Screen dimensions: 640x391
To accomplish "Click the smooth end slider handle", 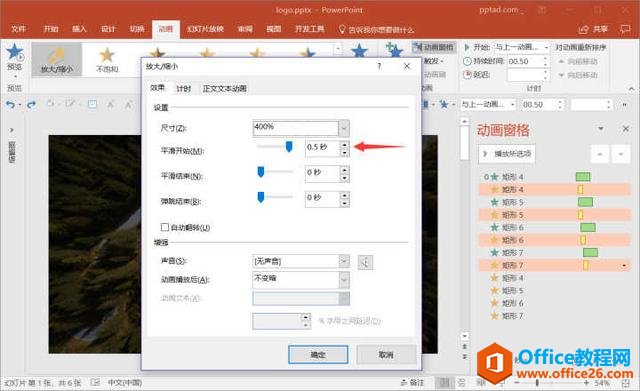I will [261, 172].
